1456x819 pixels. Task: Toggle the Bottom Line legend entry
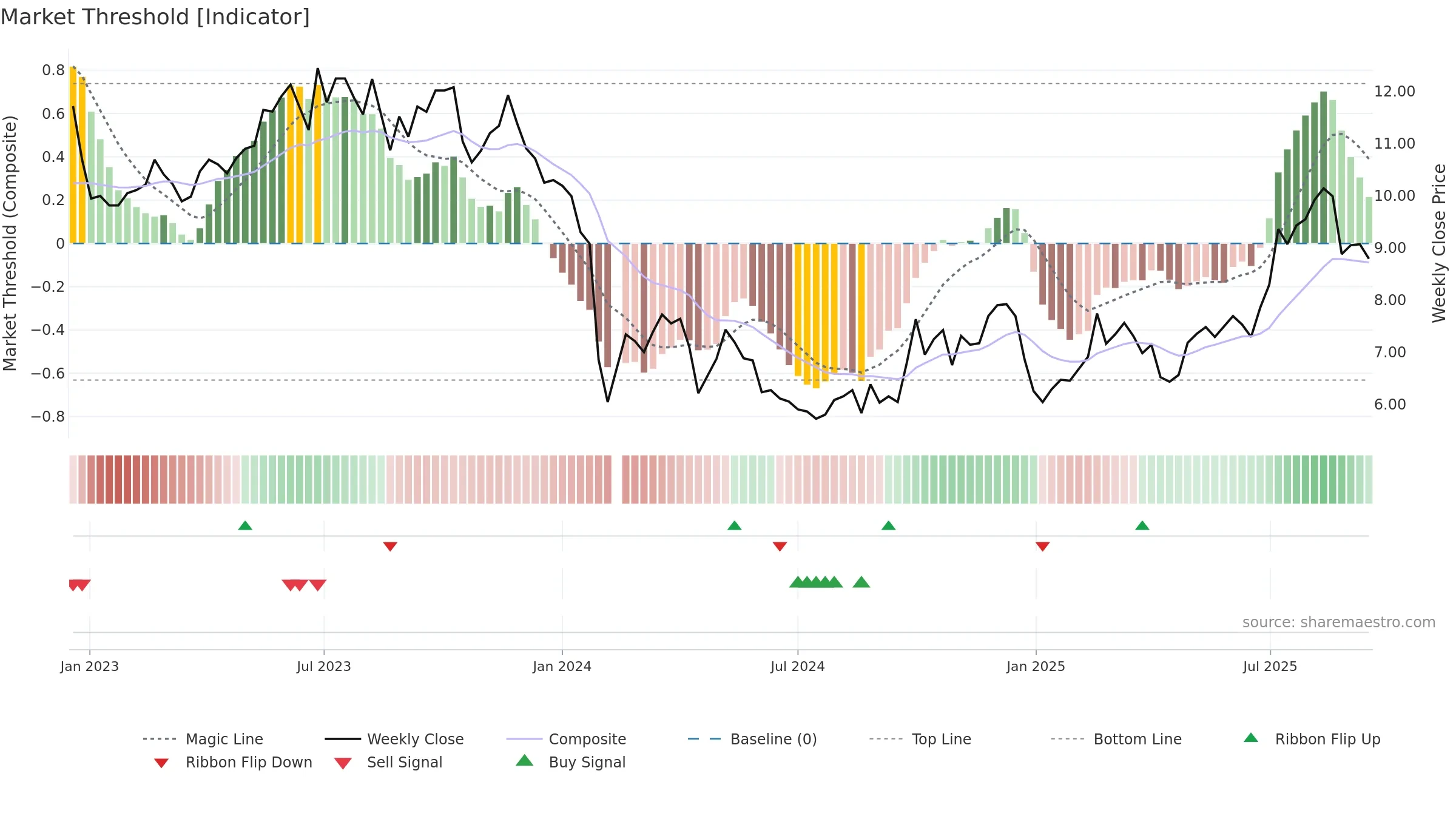1116,739
